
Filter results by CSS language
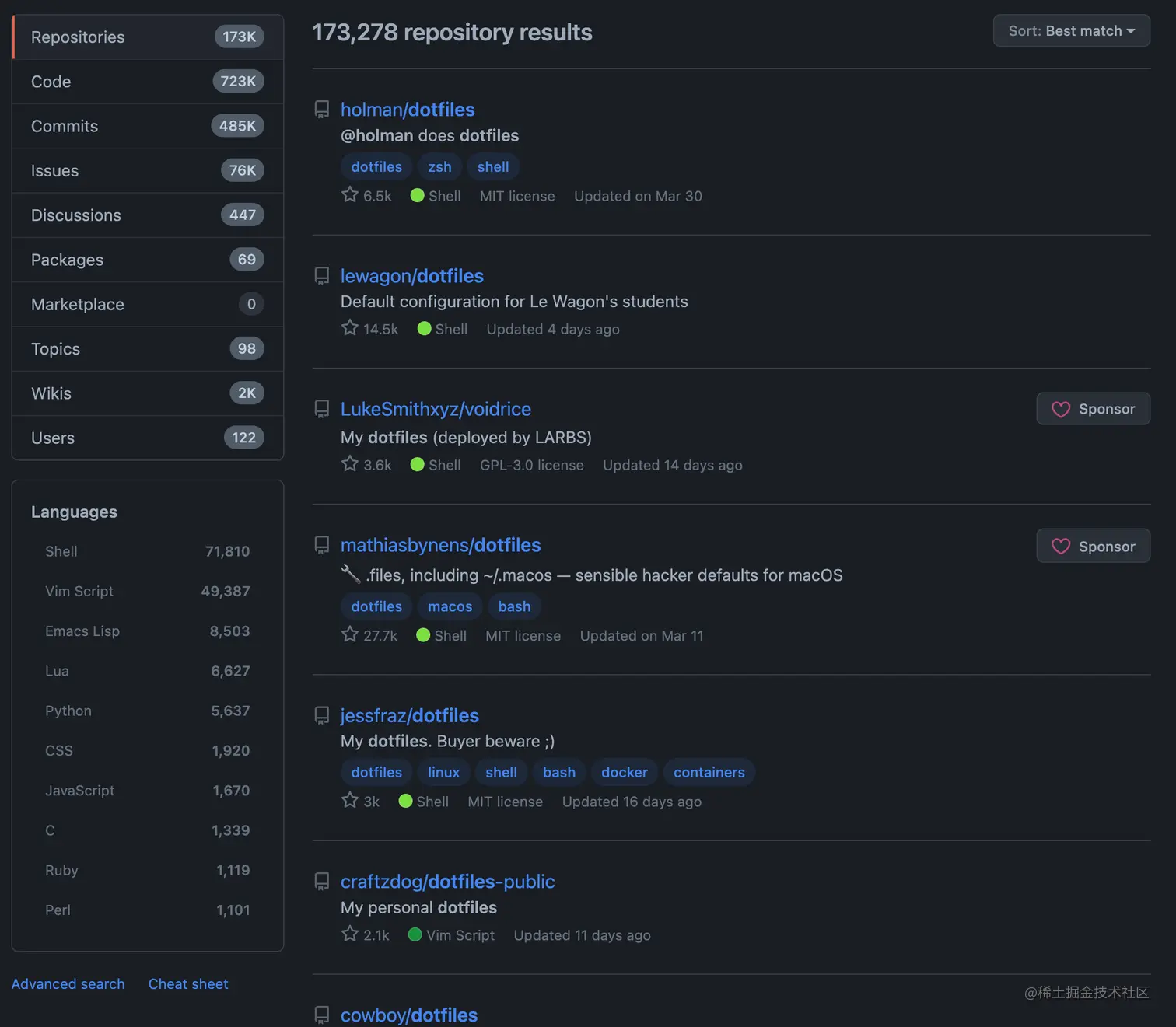click(x=147, y=750)
